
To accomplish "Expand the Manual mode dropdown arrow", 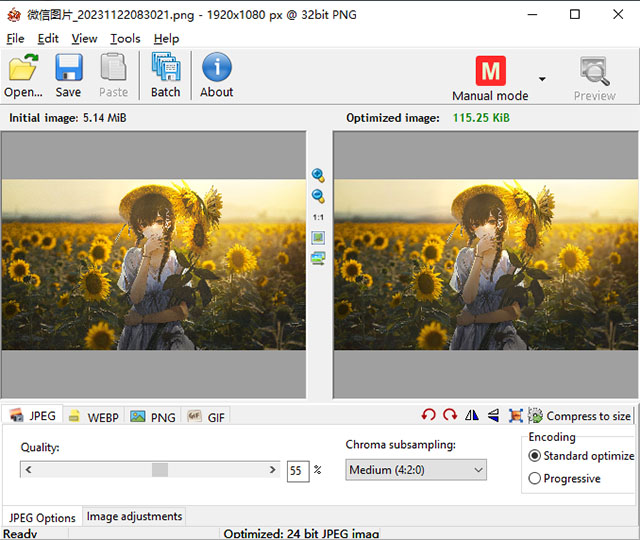I will click(x=542, y=79).
